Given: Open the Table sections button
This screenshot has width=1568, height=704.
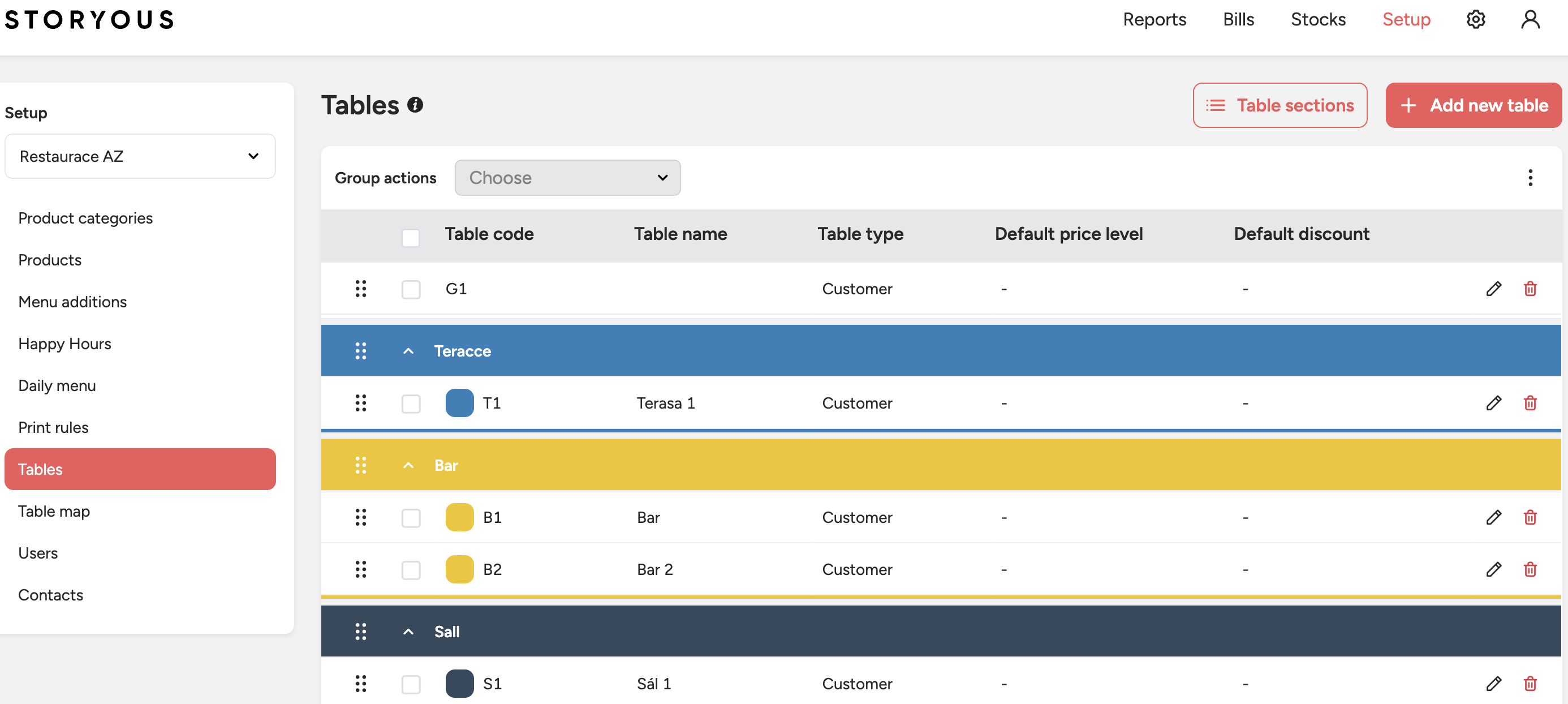Looking at the screenshot, I should coord(1280,105).
